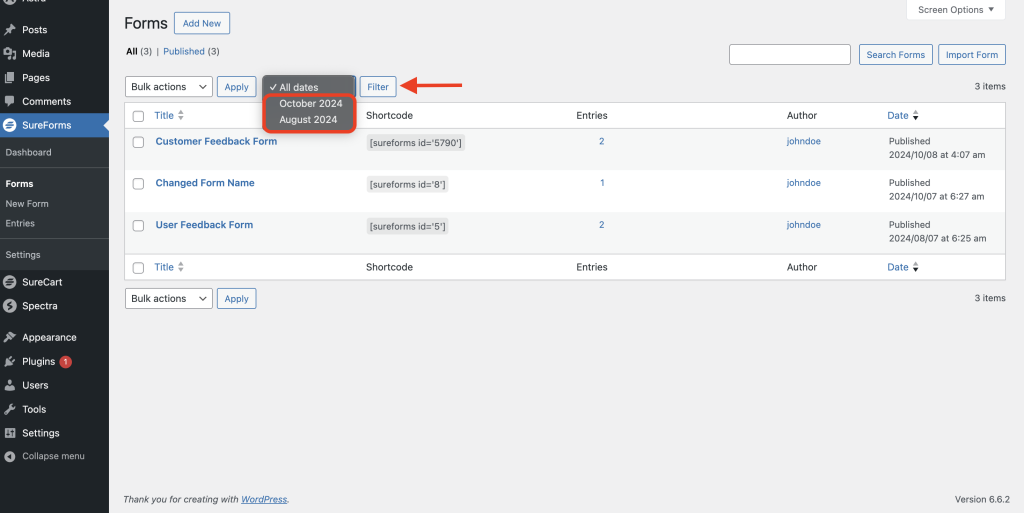Click the Pages icon in sidebar
This screenshot has height=513, width=1024.
tap(10, 78)
